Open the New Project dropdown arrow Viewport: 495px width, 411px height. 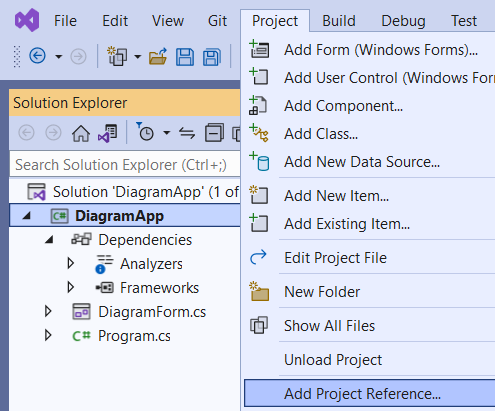137,57
